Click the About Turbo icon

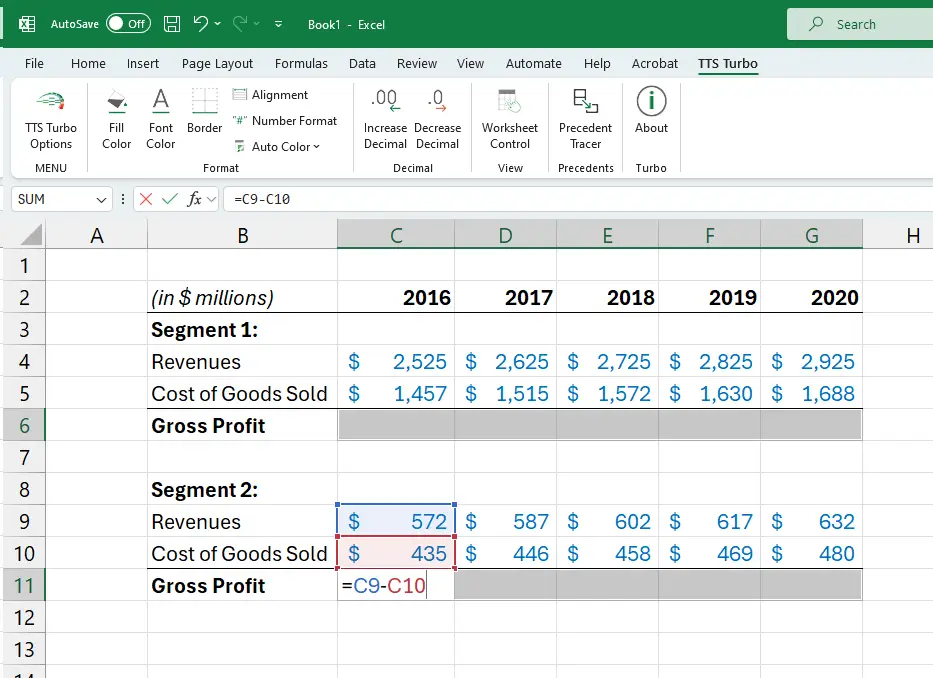[651, 112]
